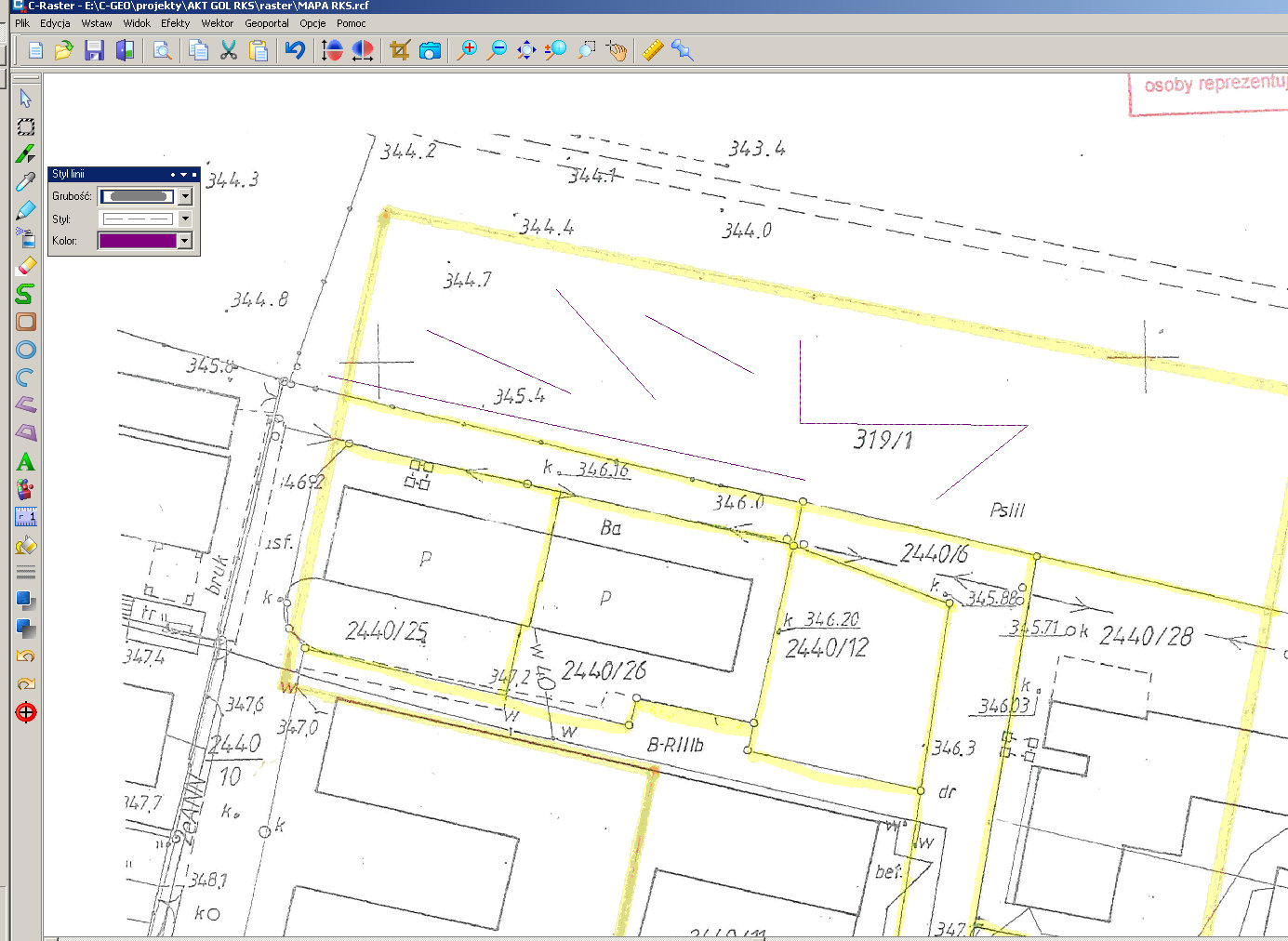This screenshot has width=1288, height=941.
Task: Expand the Styl line style dropdown arrow
Action: click(185, 219)
